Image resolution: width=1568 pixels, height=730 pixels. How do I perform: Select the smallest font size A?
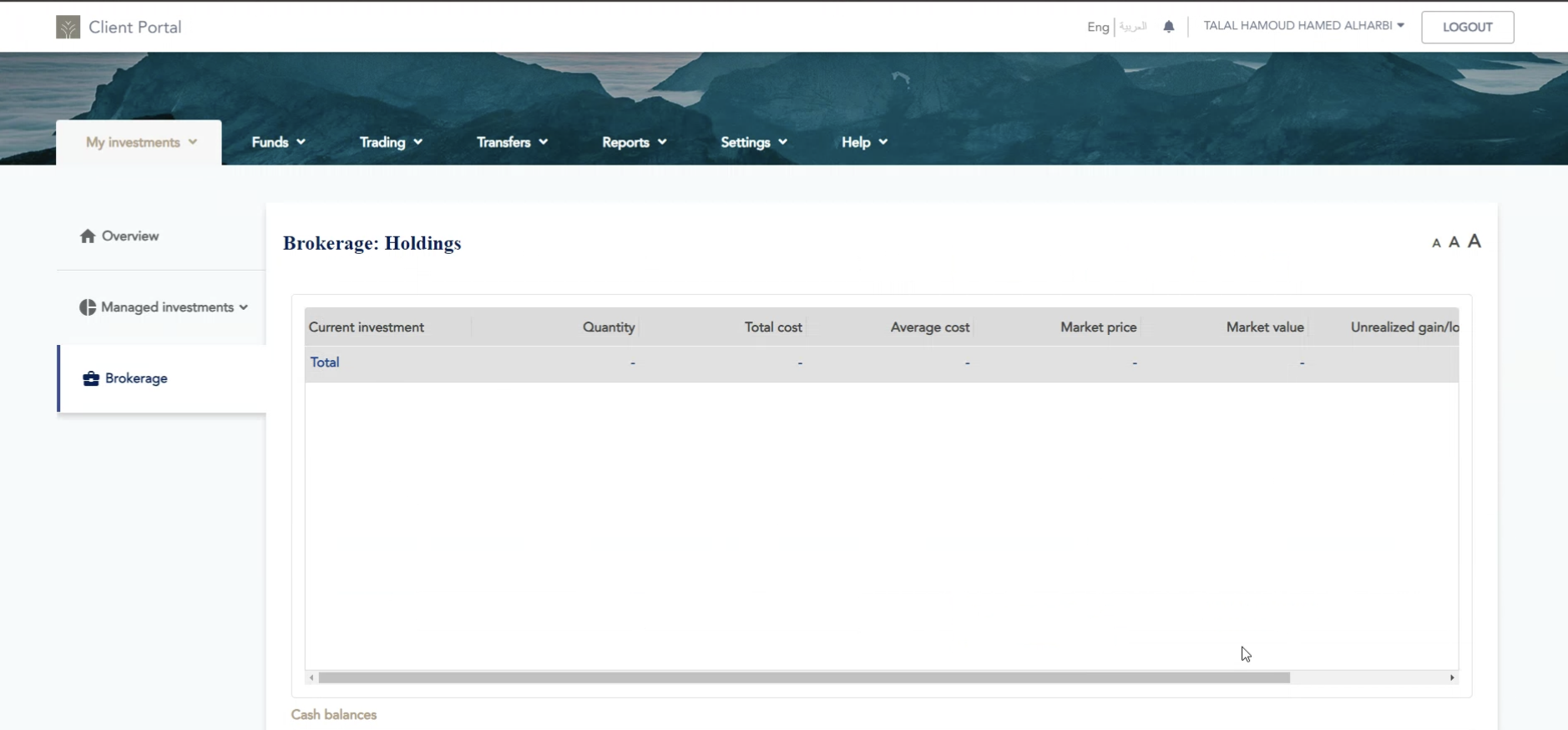(x=1436, y=243)
